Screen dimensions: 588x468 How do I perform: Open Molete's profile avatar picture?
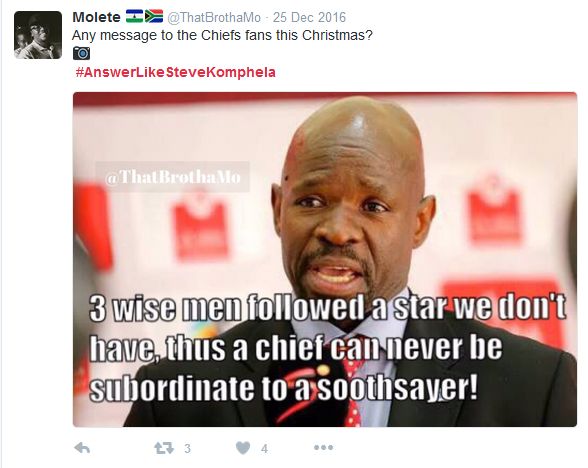click(38, 35)
